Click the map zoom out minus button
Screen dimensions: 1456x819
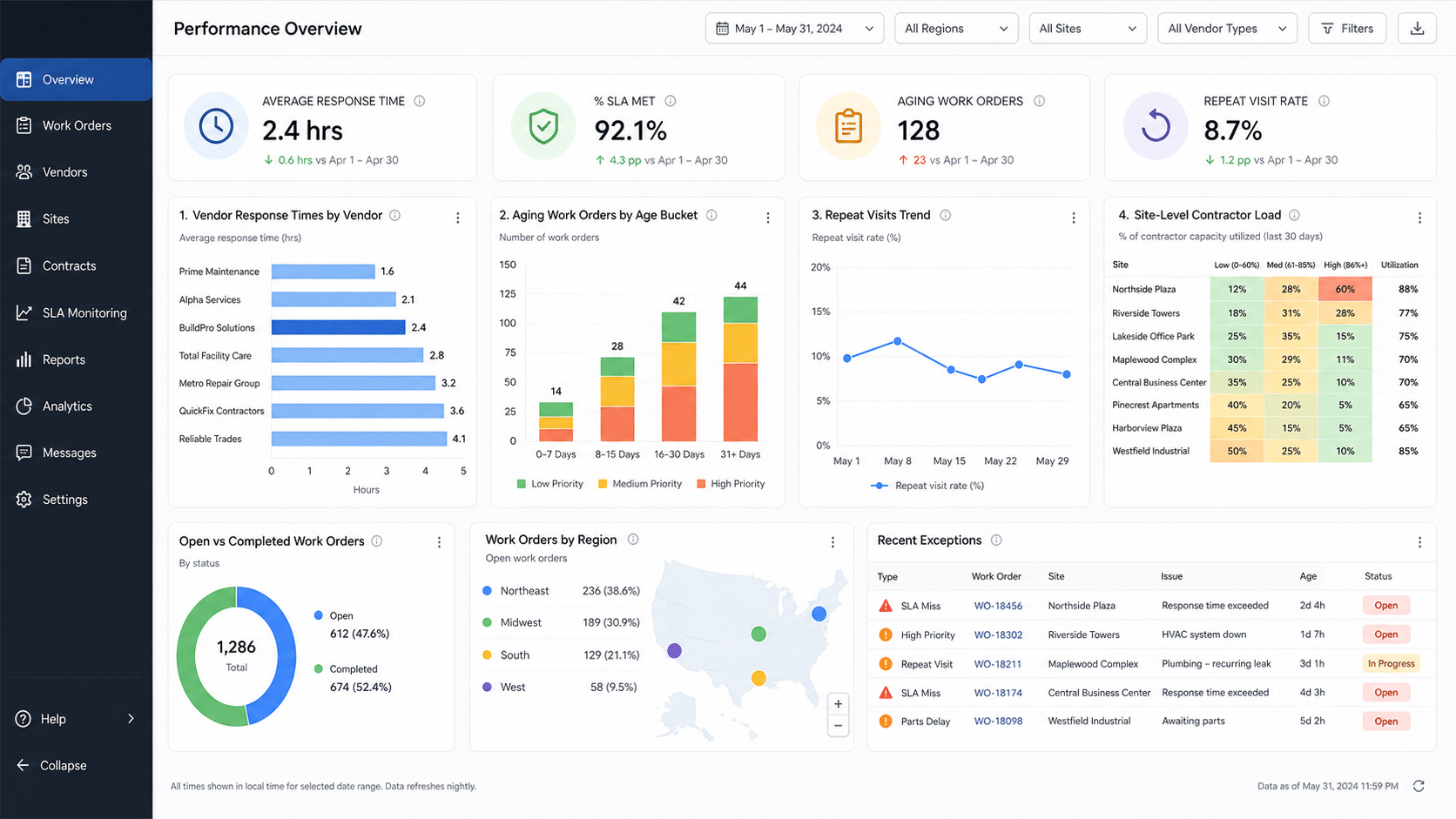(x=838, y=726)
